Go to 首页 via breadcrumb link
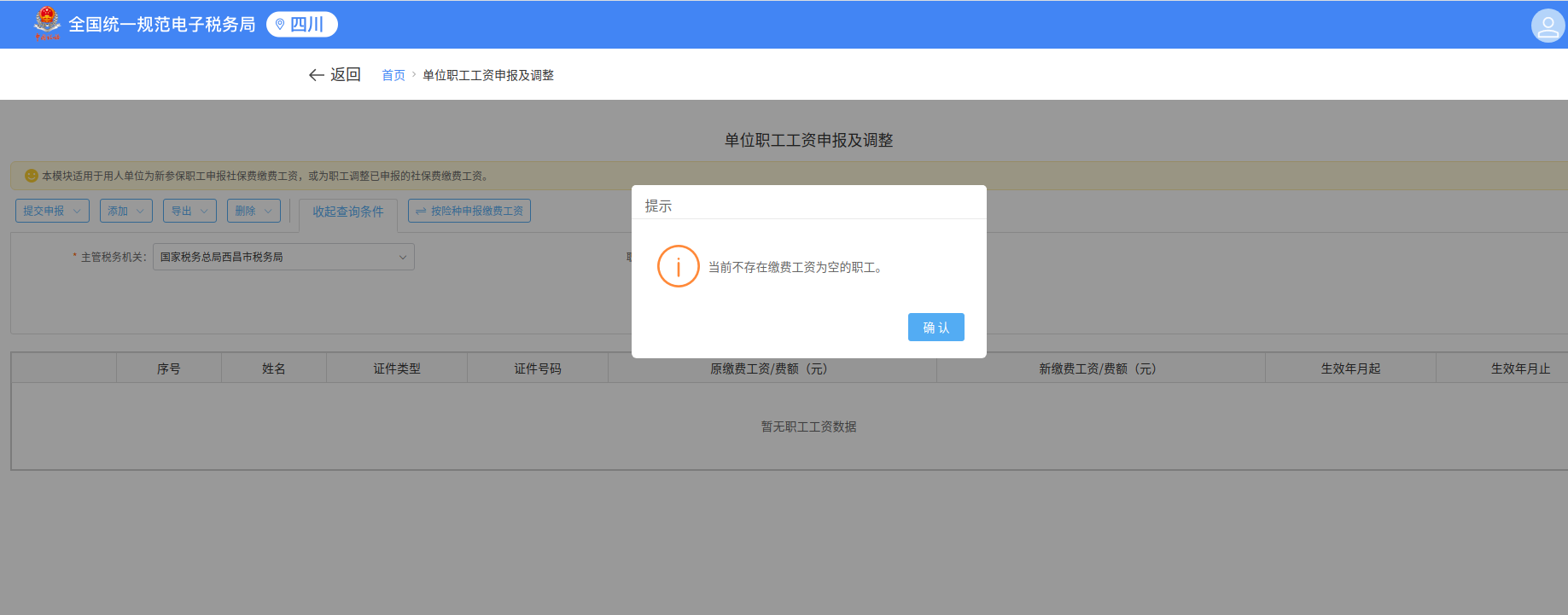Image resolution: width=1568 pixels, height=615 pixels. click(x=393, y=75)
